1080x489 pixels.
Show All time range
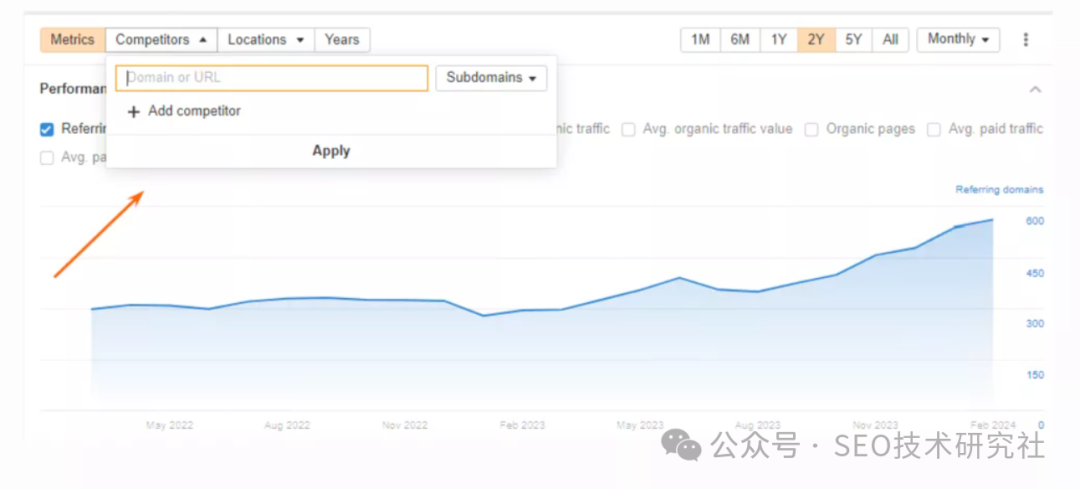pyautogui.click(x=891, y=40)
